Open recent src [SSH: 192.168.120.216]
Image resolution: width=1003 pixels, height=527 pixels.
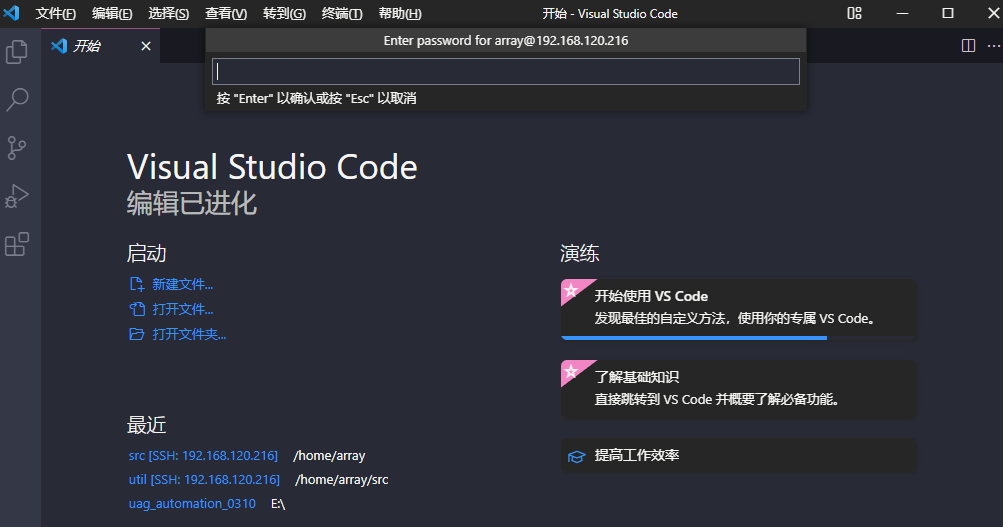[203, 455]
